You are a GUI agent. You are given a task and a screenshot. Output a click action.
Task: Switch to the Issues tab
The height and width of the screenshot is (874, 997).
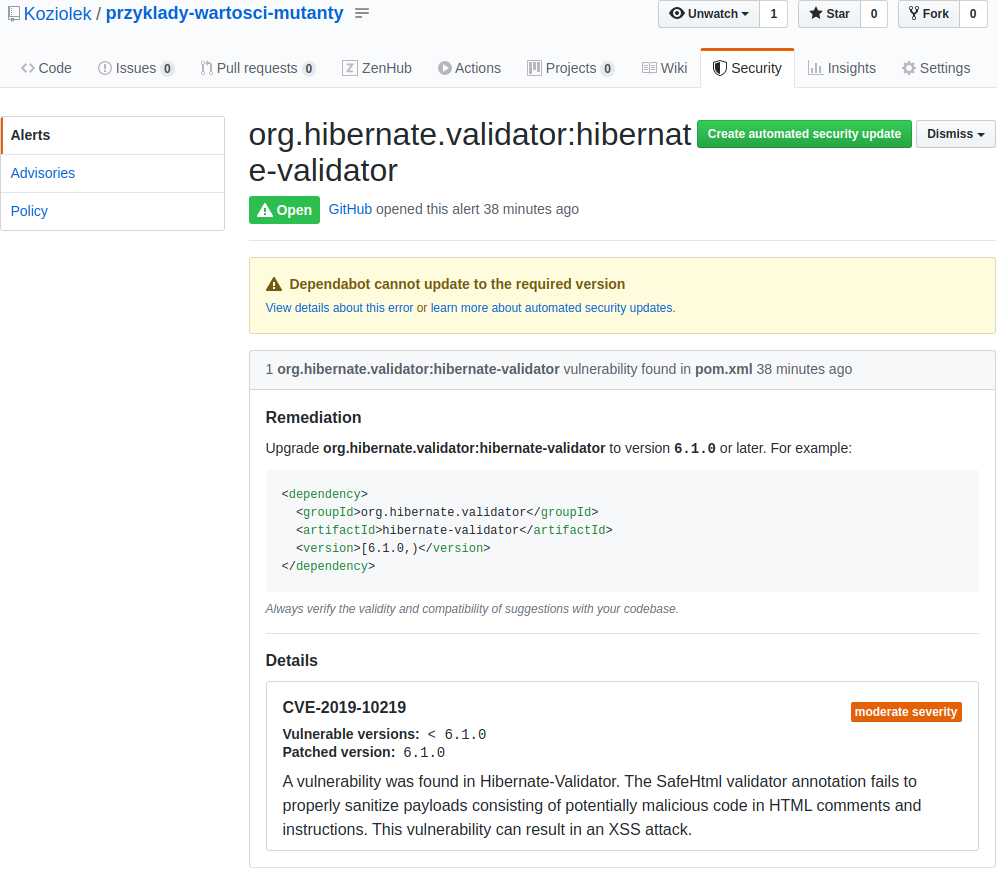(136, 68)
